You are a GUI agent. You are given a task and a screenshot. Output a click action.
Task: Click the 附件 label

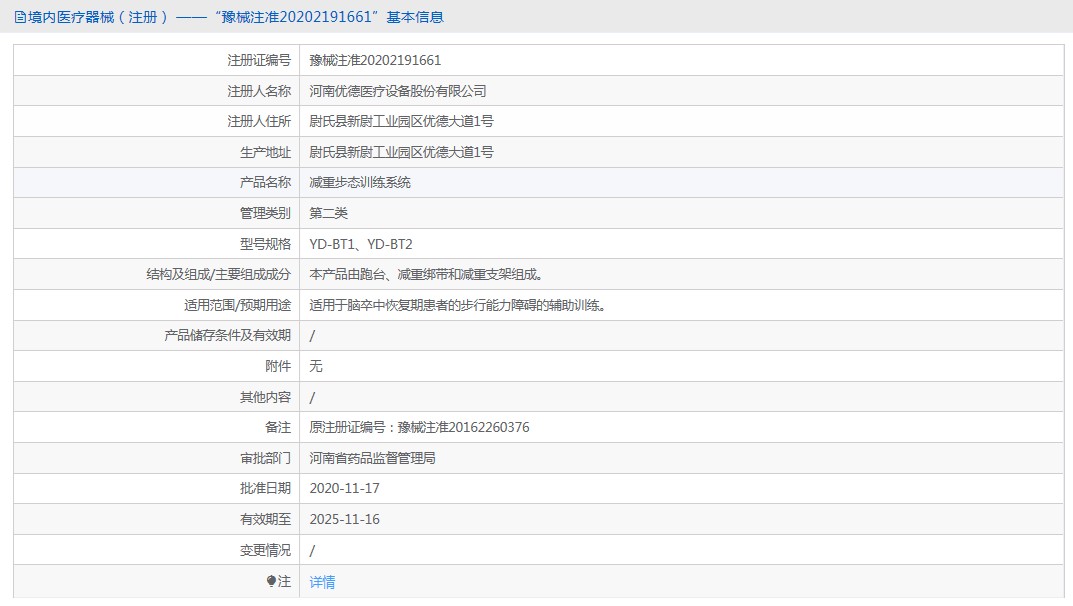click(278, 366)
